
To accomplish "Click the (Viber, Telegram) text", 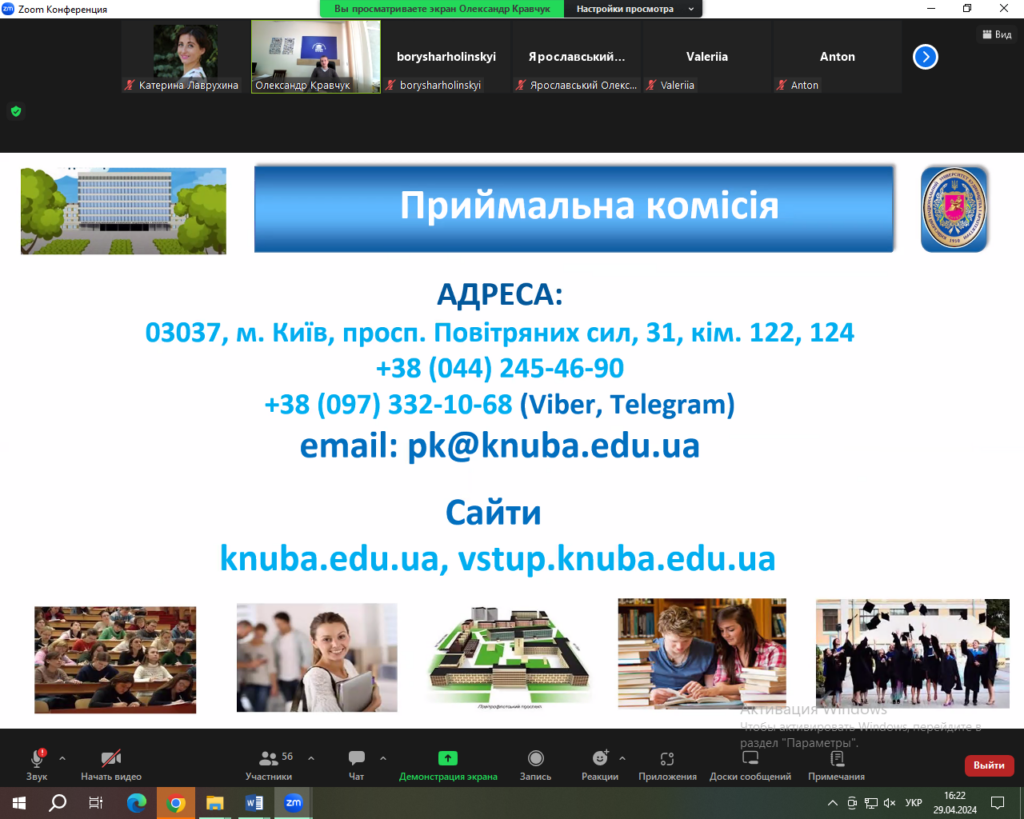I will pyautogui.click(x=627, y=405).
